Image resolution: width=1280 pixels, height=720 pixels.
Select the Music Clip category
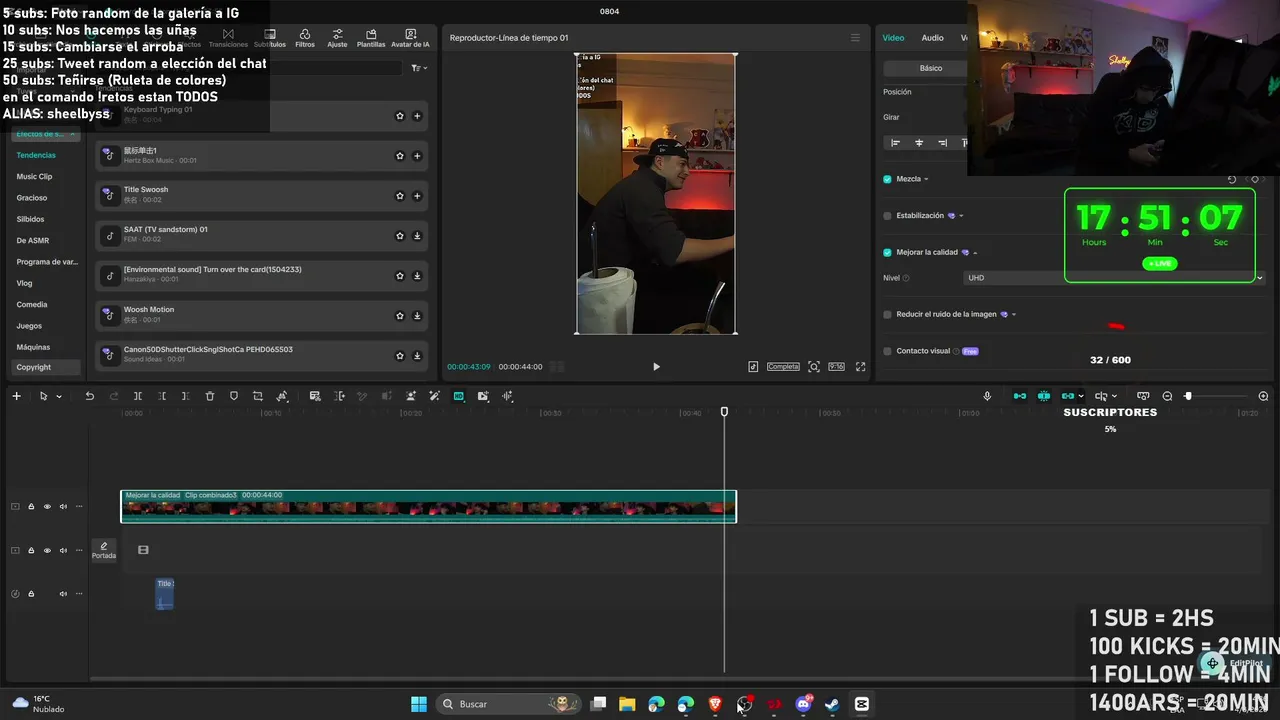point(34,177)
